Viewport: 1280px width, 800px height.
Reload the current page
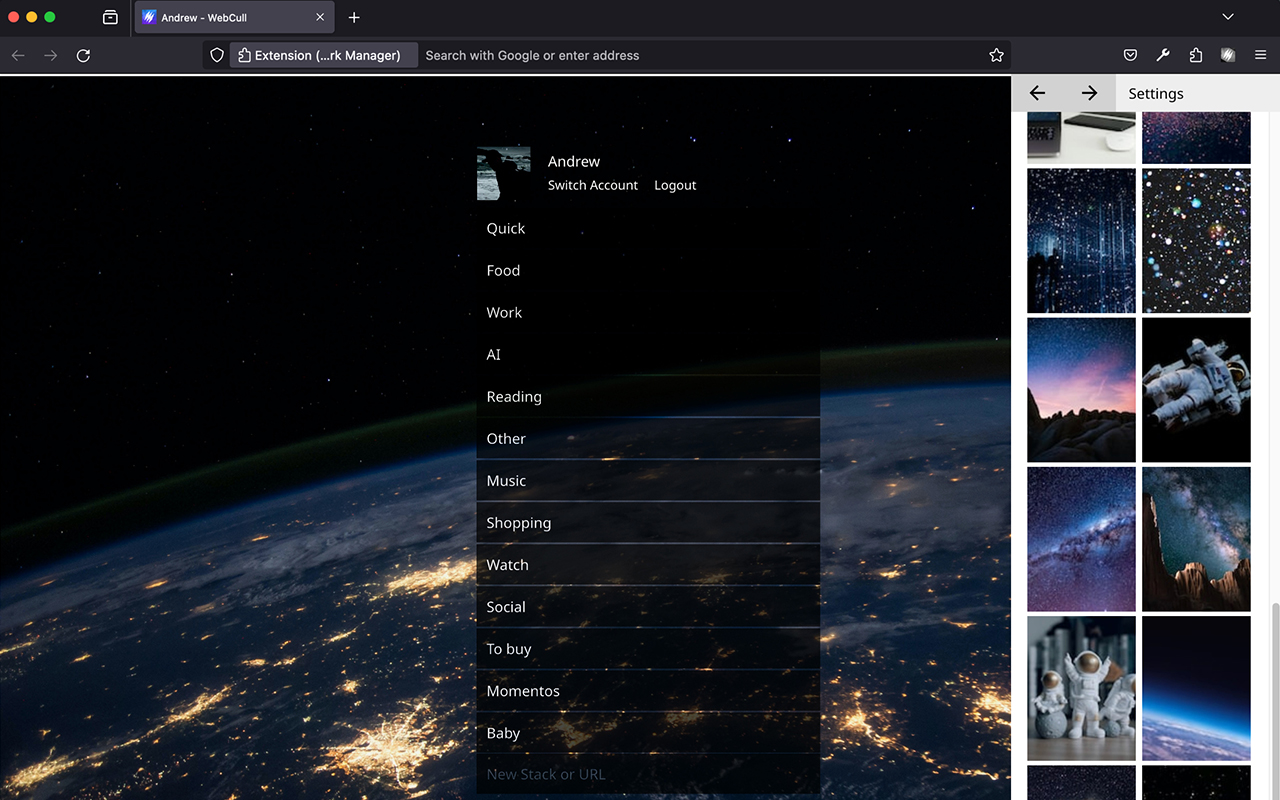83,55
